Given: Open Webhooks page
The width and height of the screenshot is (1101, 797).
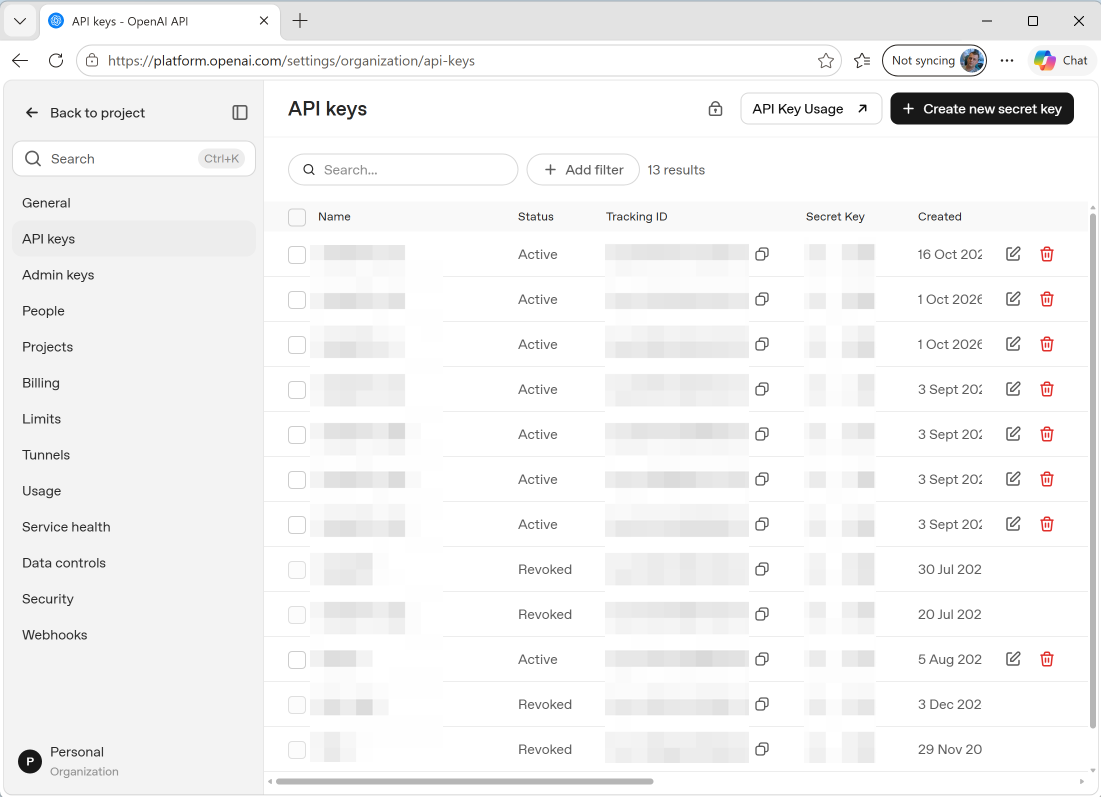Looking at the screenshot, I should click(x=134, y=635).
